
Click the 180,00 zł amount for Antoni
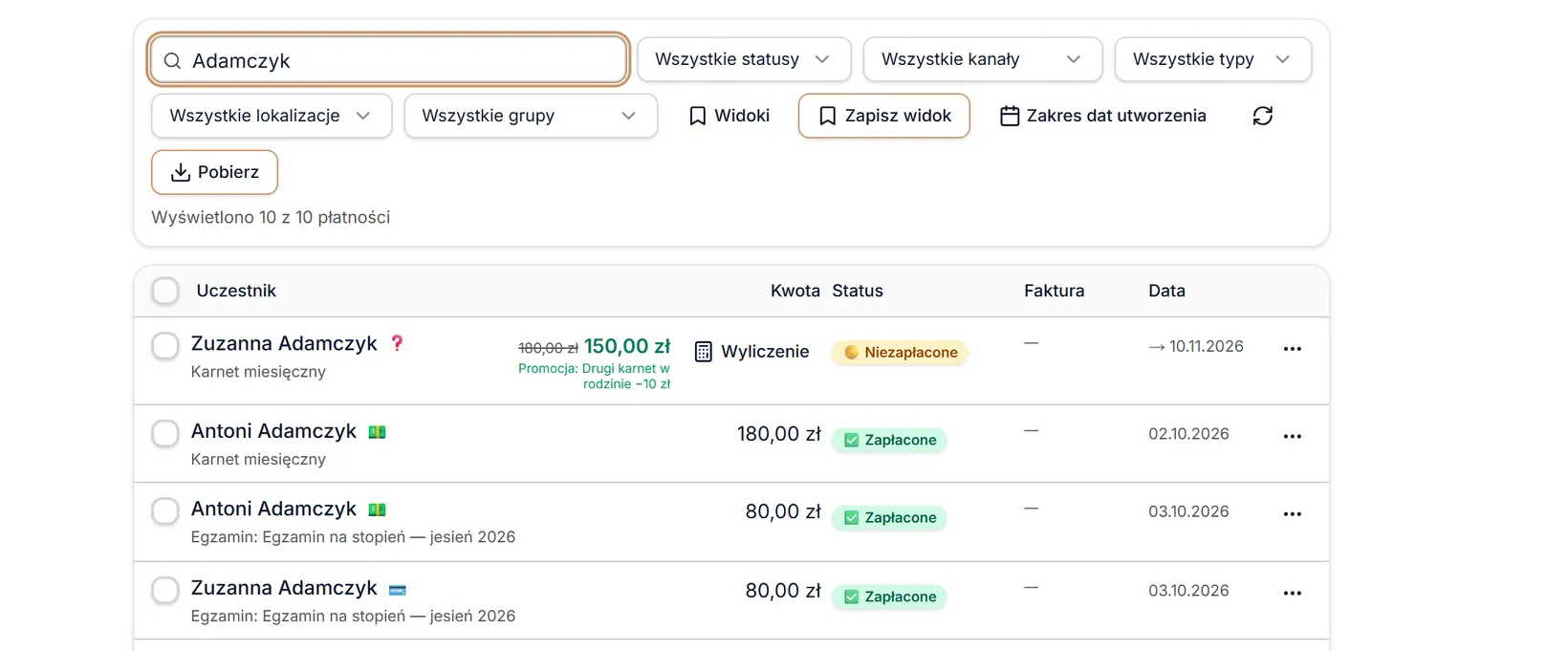coord(778,434)
